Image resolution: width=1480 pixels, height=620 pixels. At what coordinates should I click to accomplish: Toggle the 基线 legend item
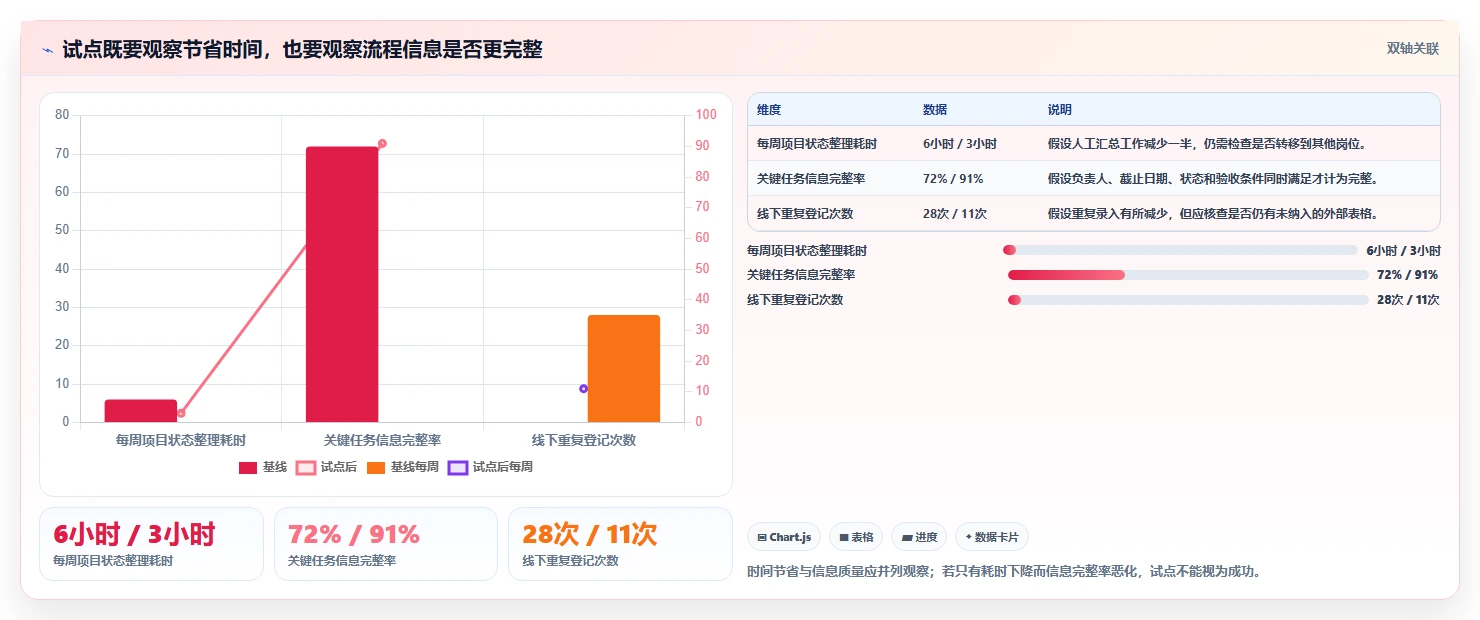click(263, 467)
